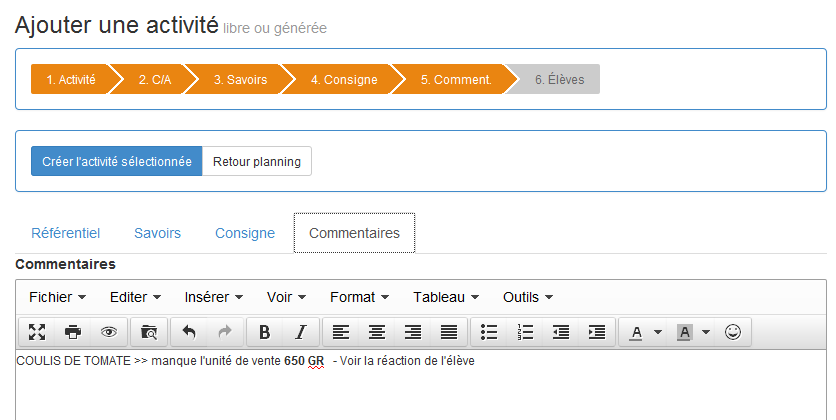Open the Tableau menu

(446, 297)
